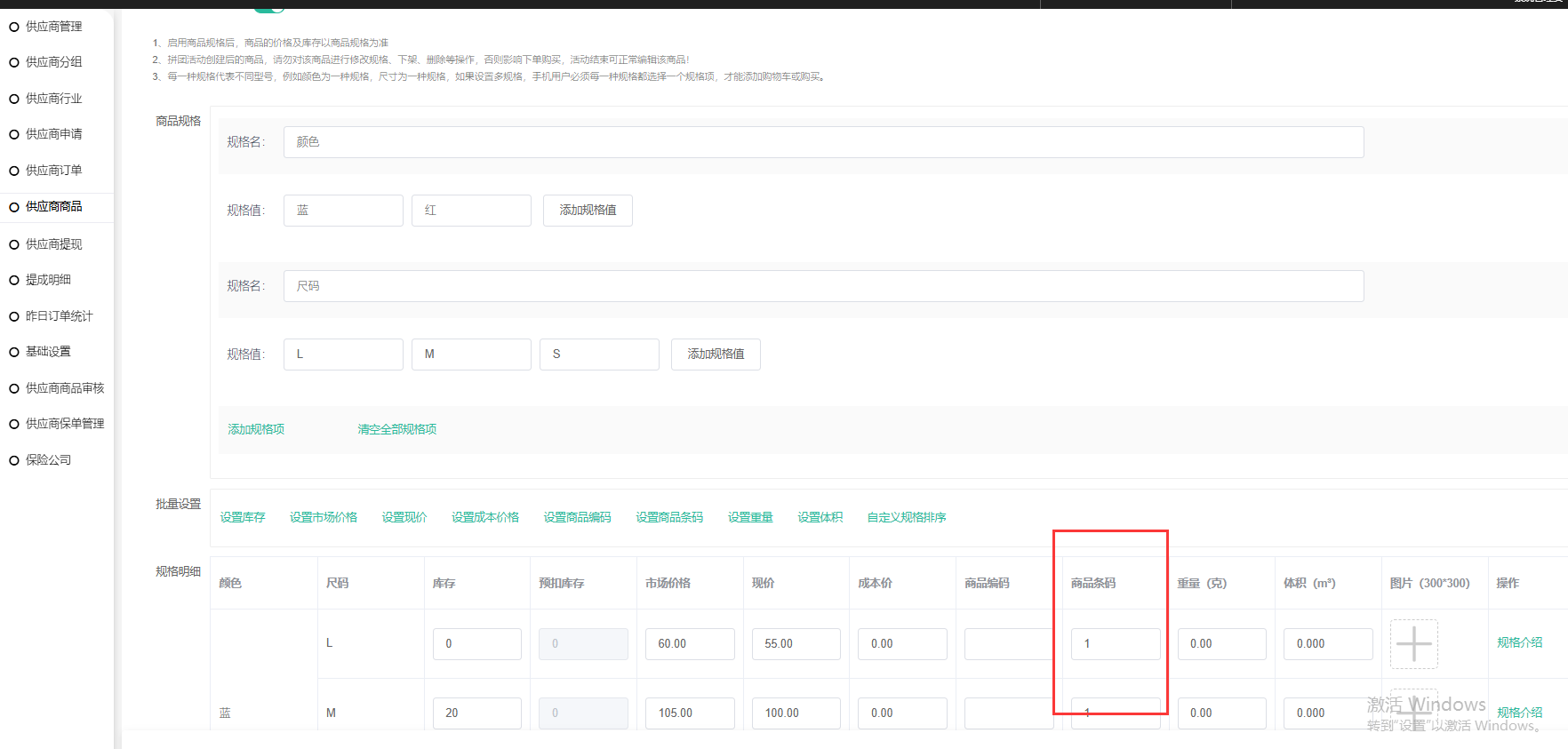Click 设置库存 batch setting link

click(x=243, y=517)
